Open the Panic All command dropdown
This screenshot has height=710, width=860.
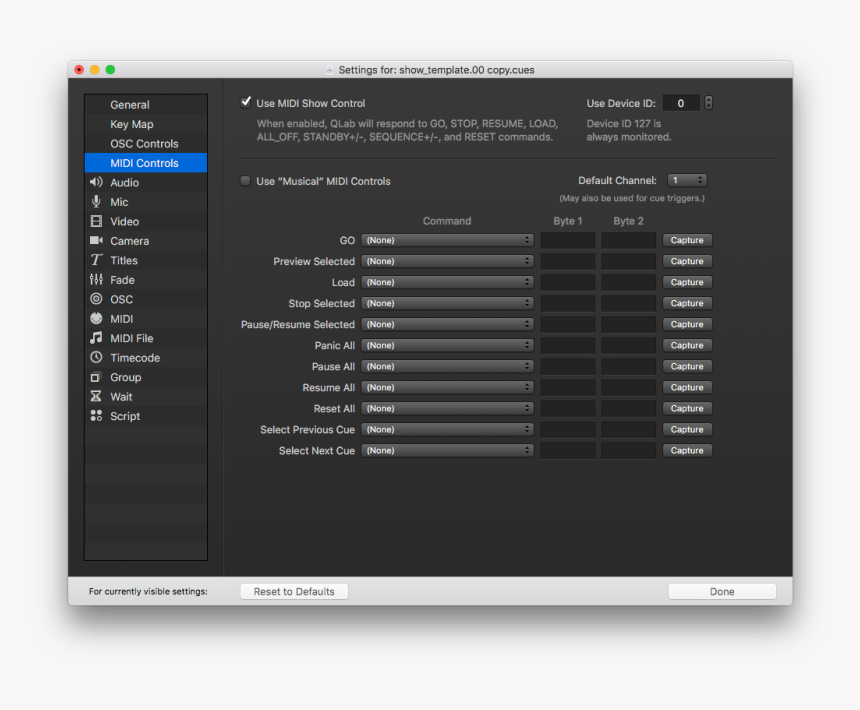pyautogui.click(x=447, y=345)
